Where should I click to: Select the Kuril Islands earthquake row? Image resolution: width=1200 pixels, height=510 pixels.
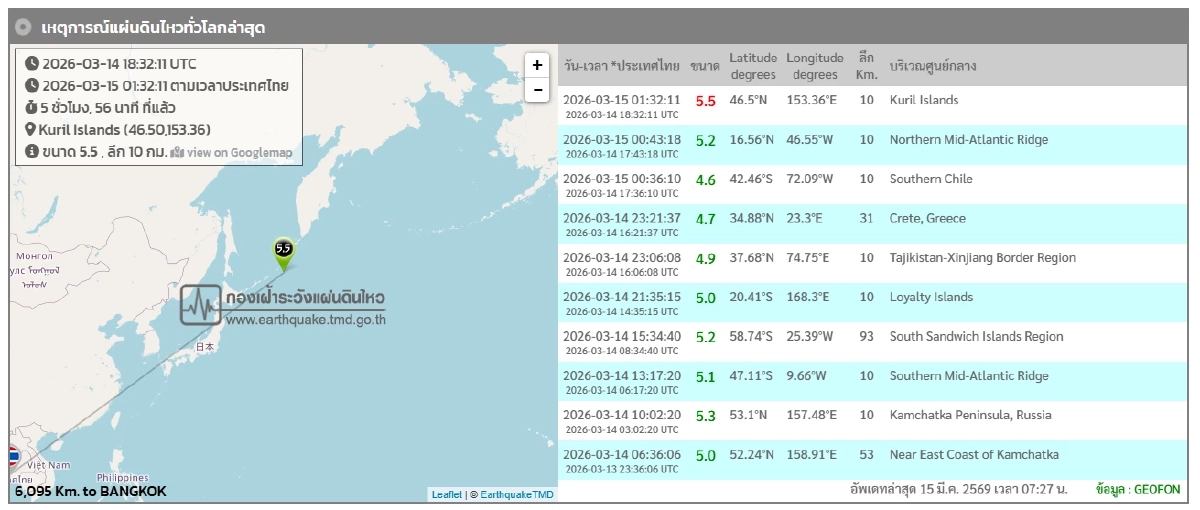pyautogui.click(x=923, y=100)
